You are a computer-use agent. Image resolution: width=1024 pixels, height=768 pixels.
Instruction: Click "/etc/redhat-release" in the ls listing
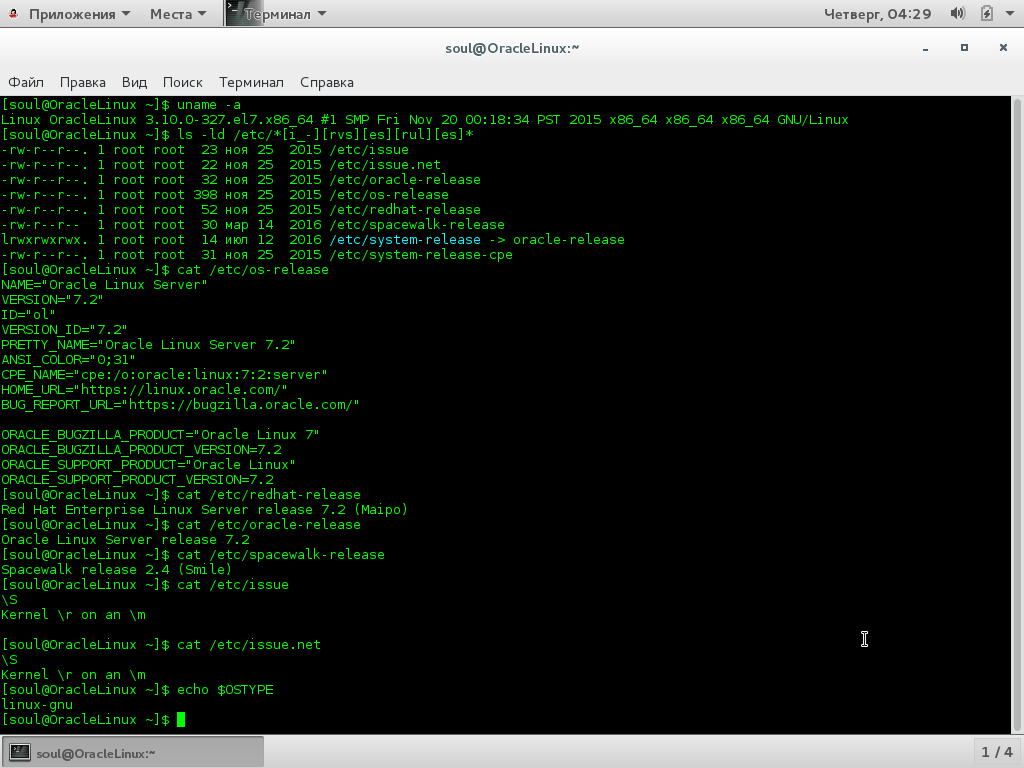pyautogui.click(x=405, y=210)
